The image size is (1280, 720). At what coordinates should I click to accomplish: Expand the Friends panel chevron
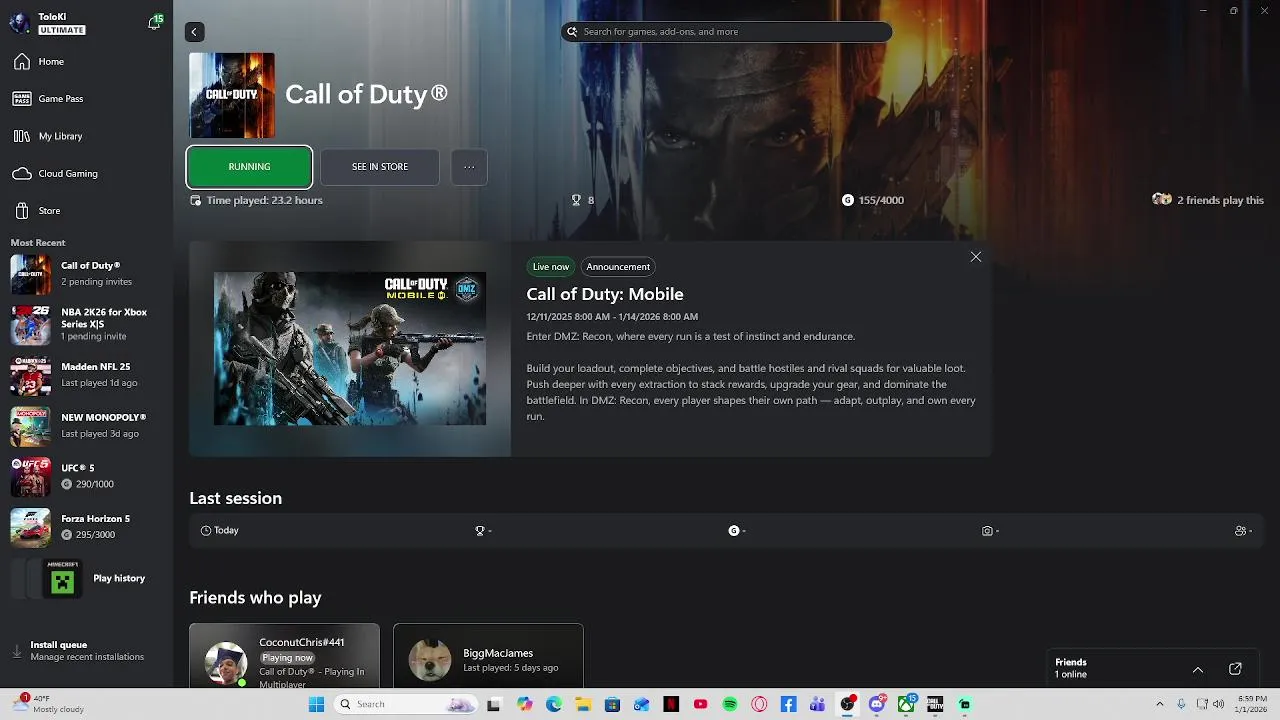(1197, 669)
